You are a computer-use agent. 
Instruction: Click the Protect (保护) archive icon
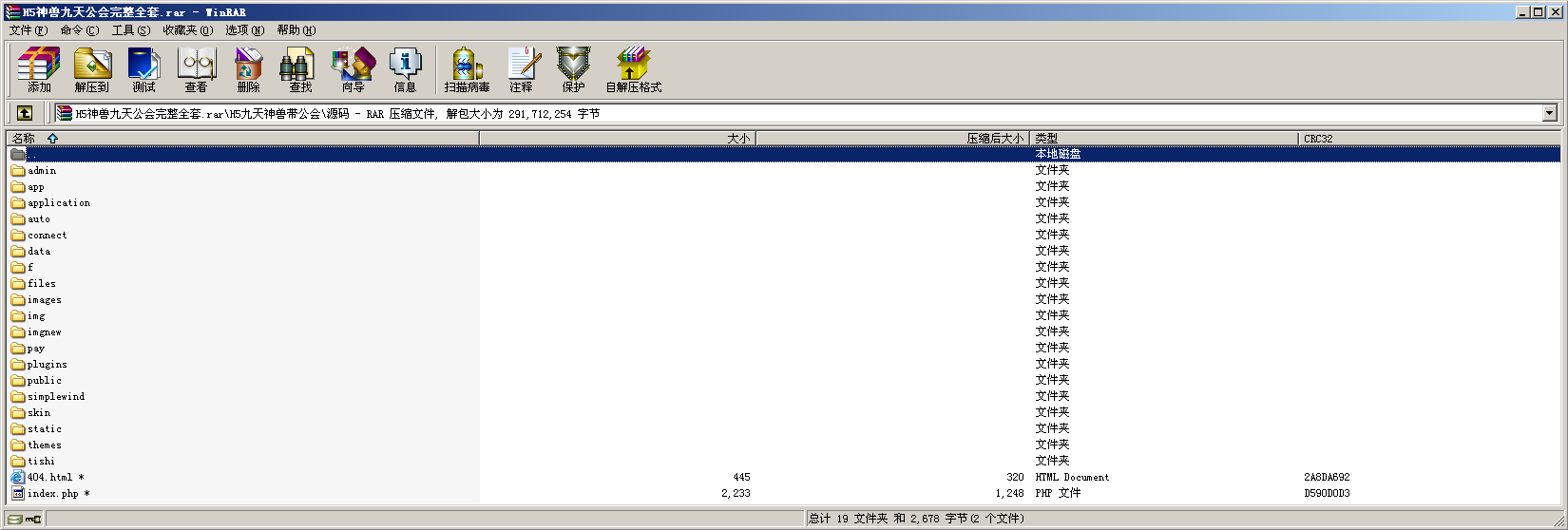pyautogui.click(x=573, y=69)
